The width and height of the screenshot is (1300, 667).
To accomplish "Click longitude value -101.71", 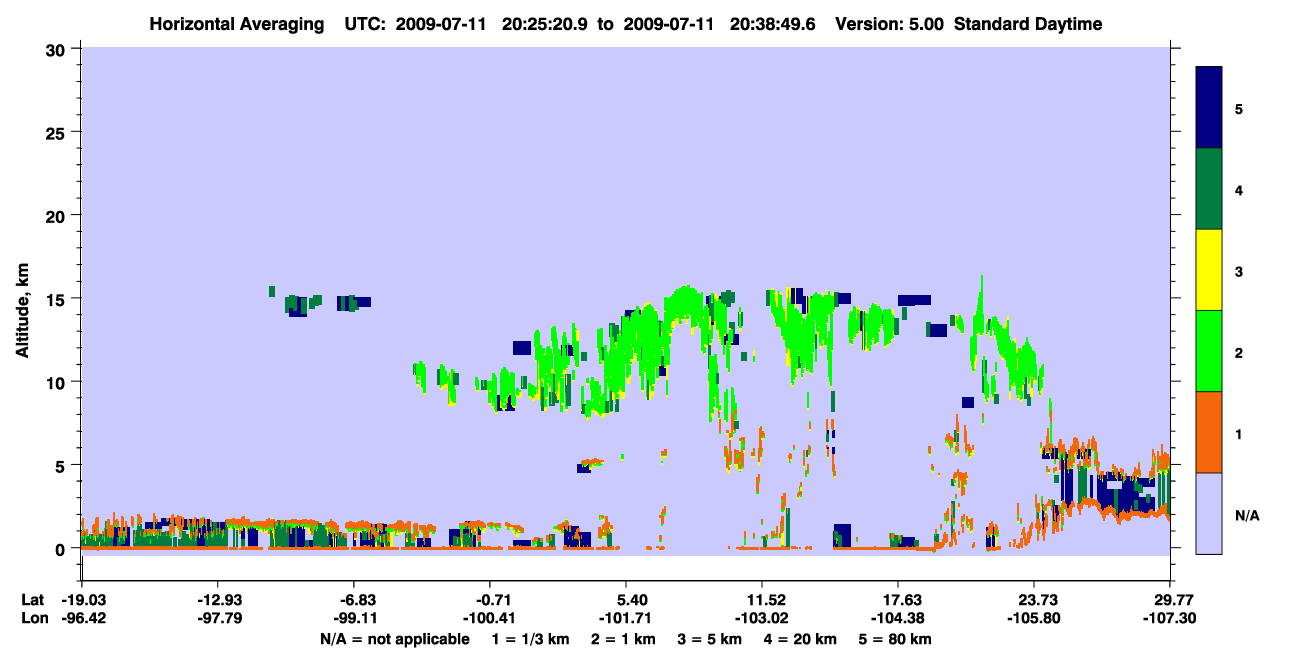I will click(626, 618).
